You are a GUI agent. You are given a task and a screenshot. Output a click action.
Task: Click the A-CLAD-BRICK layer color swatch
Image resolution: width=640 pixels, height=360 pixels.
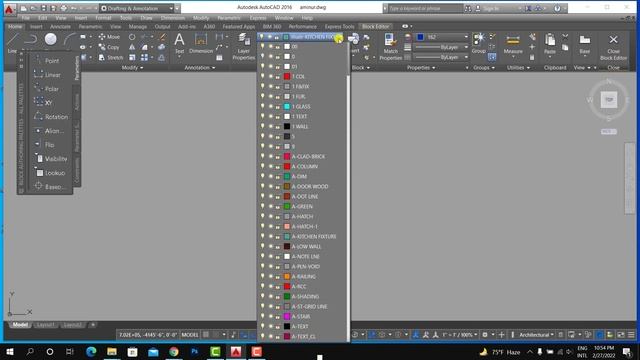(287, 156)
